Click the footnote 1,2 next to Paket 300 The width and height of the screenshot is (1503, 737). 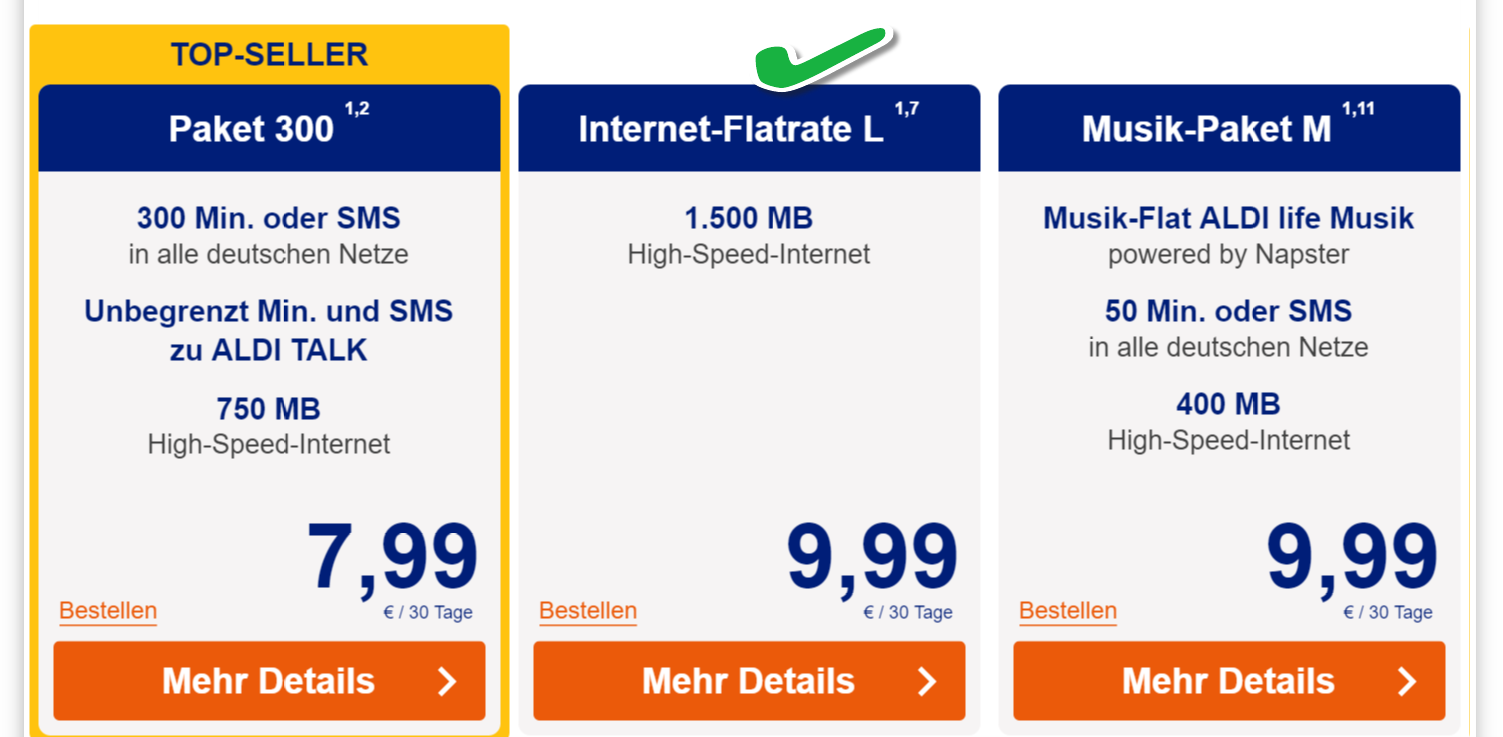click(x=357, y=109)
